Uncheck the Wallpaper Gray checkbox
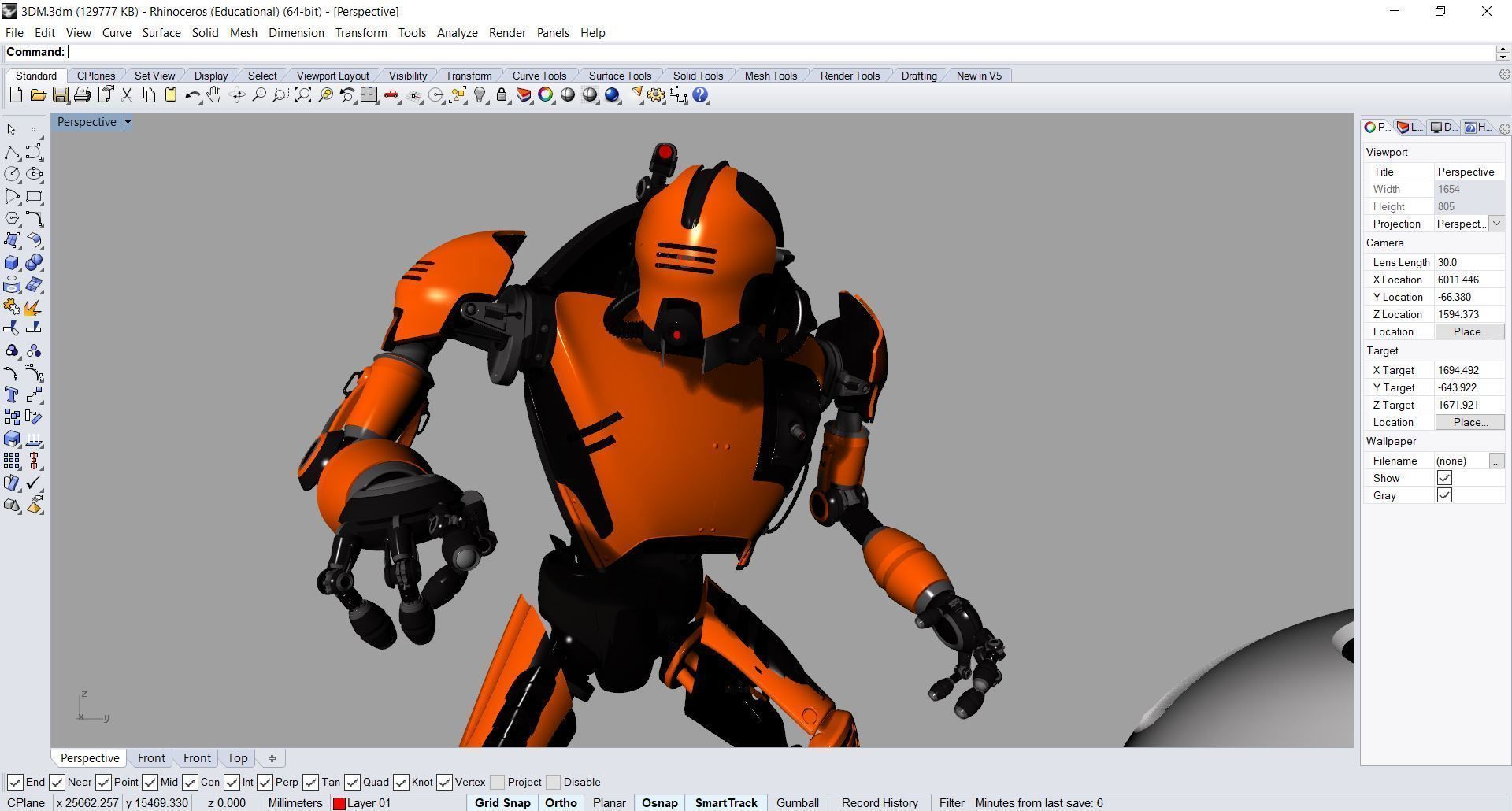 coord(1444,495)
